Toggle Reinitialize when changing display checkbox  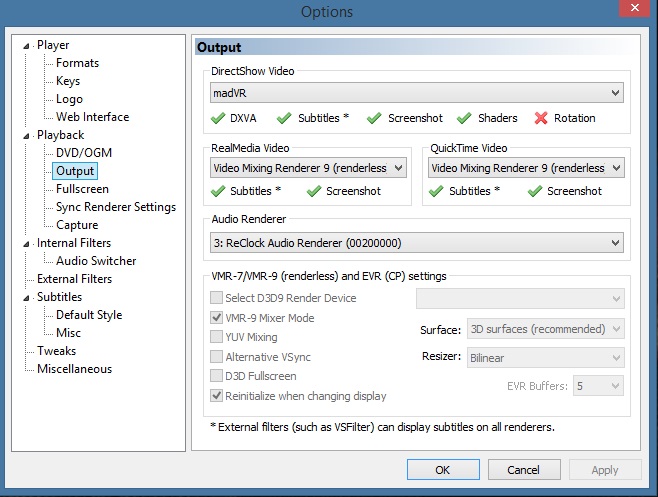pos(216,395)
